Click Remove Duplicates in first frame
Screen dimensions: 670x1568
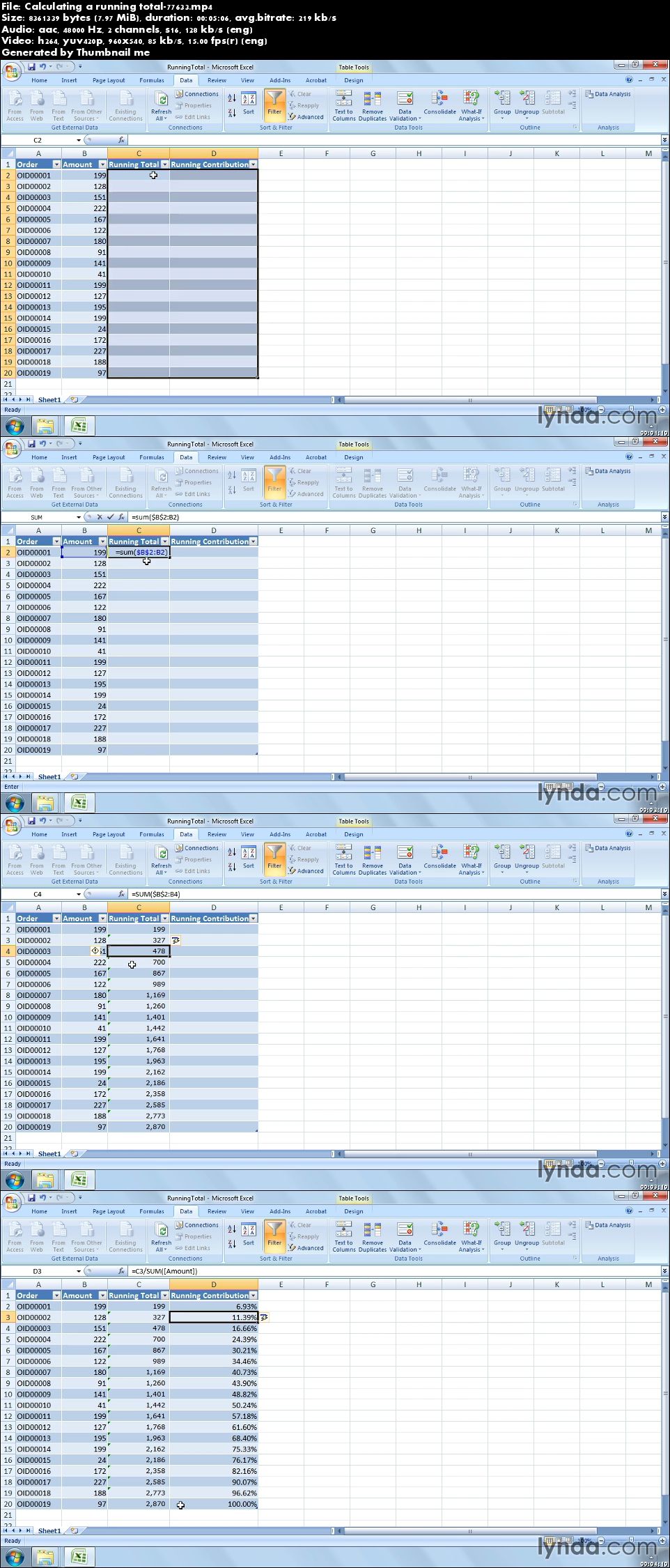tap(373, 105)
